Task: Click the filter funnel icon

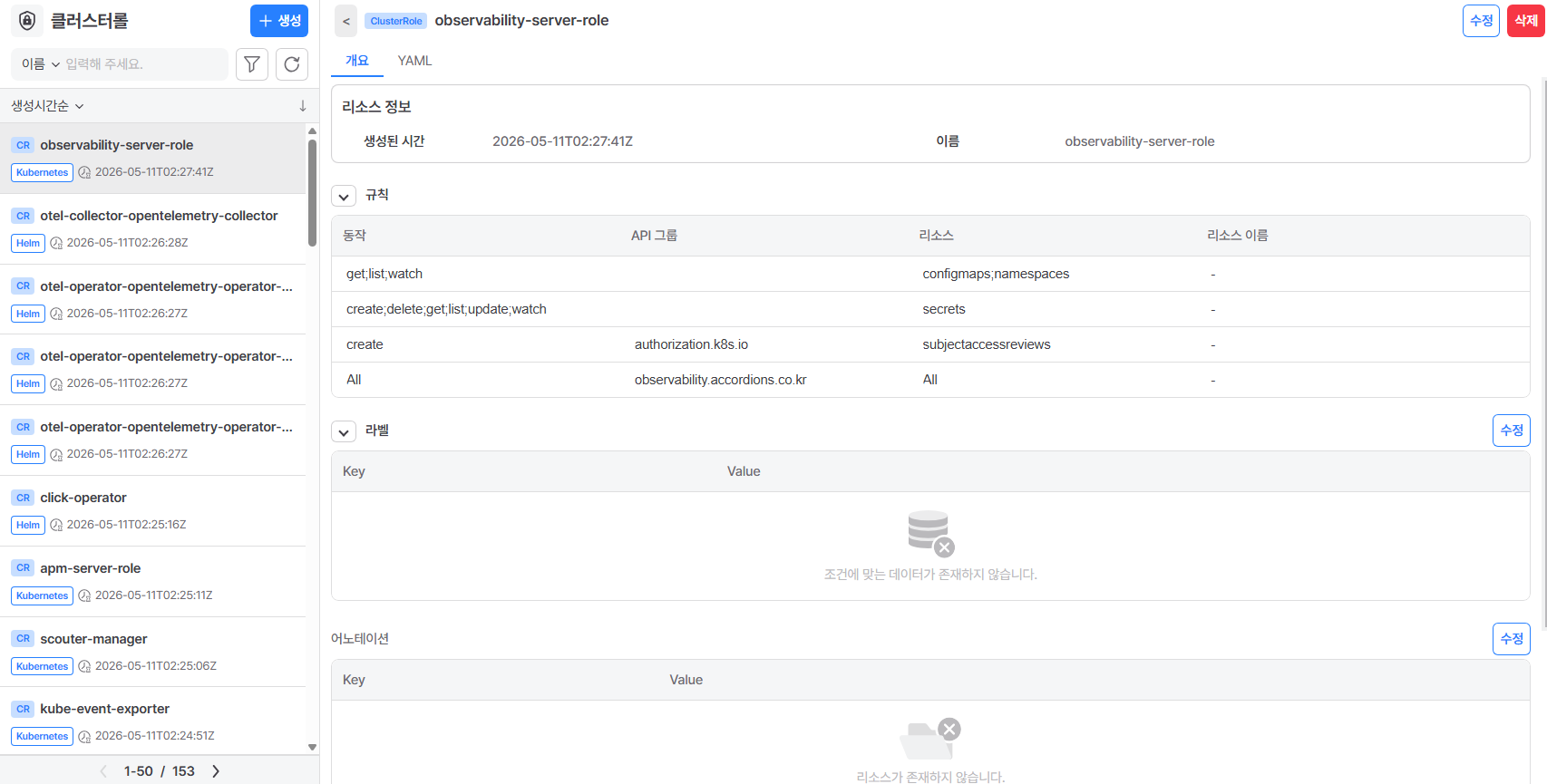Action: (252, 64)
